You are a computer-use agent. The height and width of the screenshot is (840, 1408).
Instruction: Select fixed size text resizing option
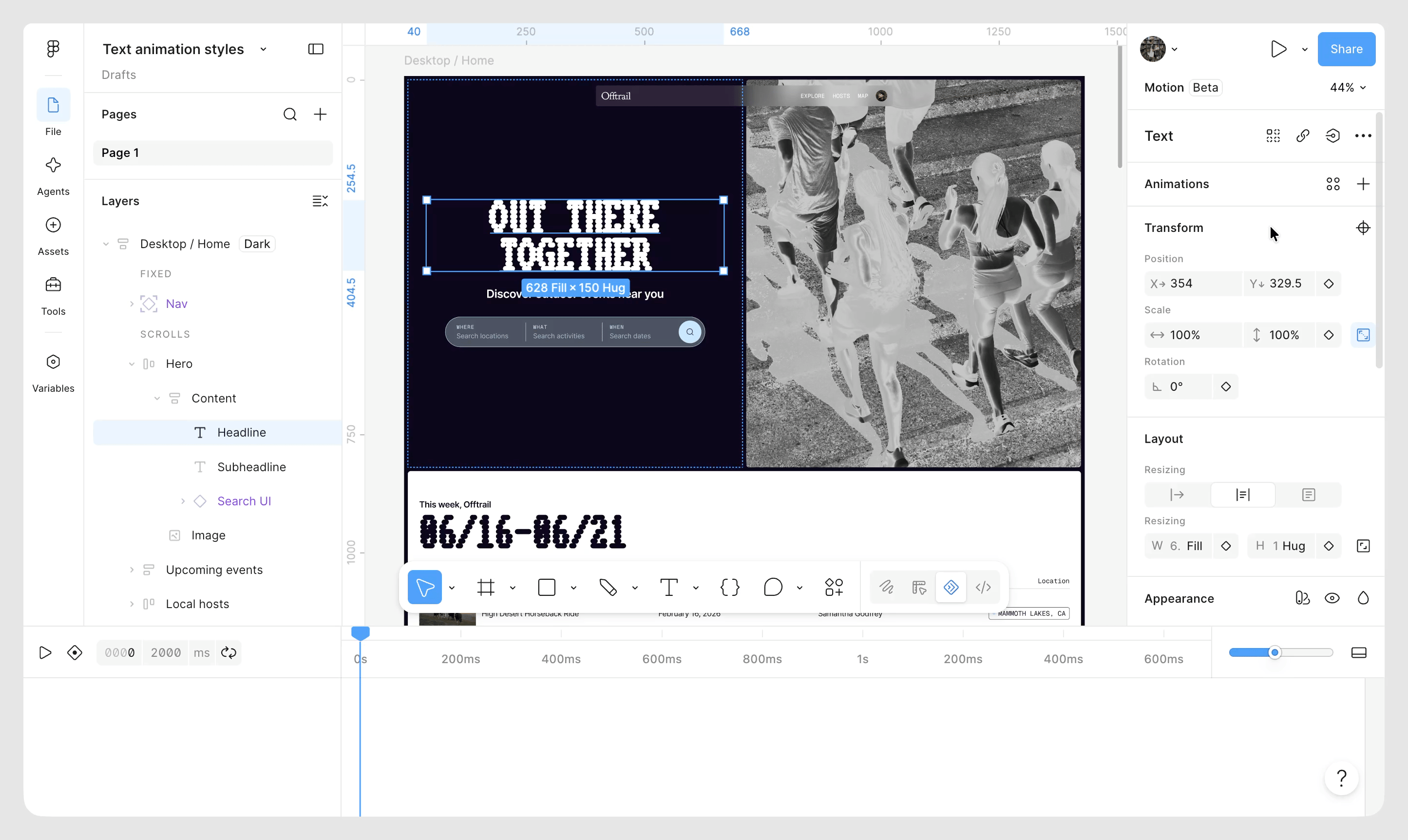tap(1309, 495)
